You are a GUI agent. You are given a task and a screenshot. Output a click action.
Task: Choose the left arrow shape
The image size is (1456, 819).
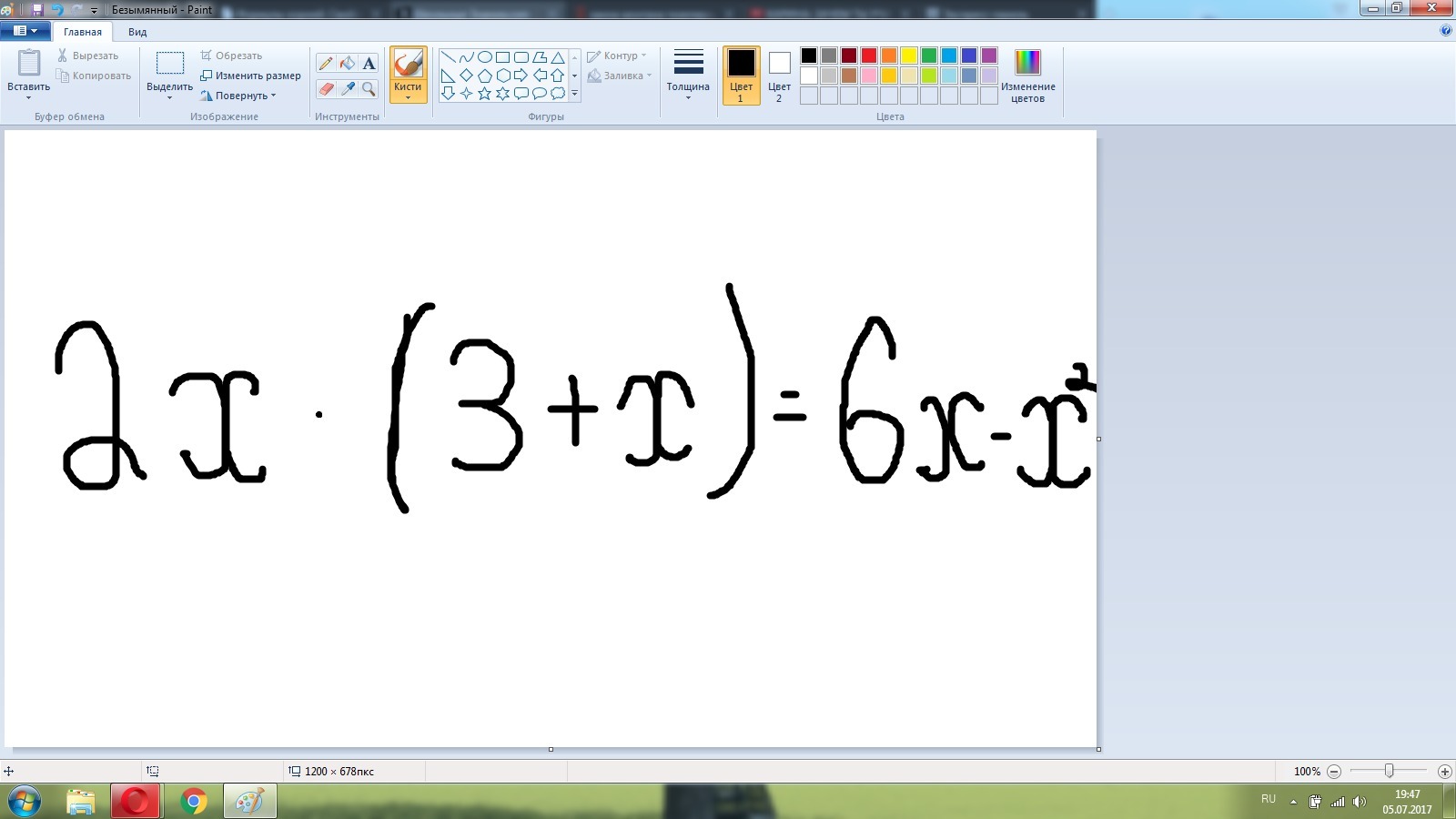click(540, 76)
